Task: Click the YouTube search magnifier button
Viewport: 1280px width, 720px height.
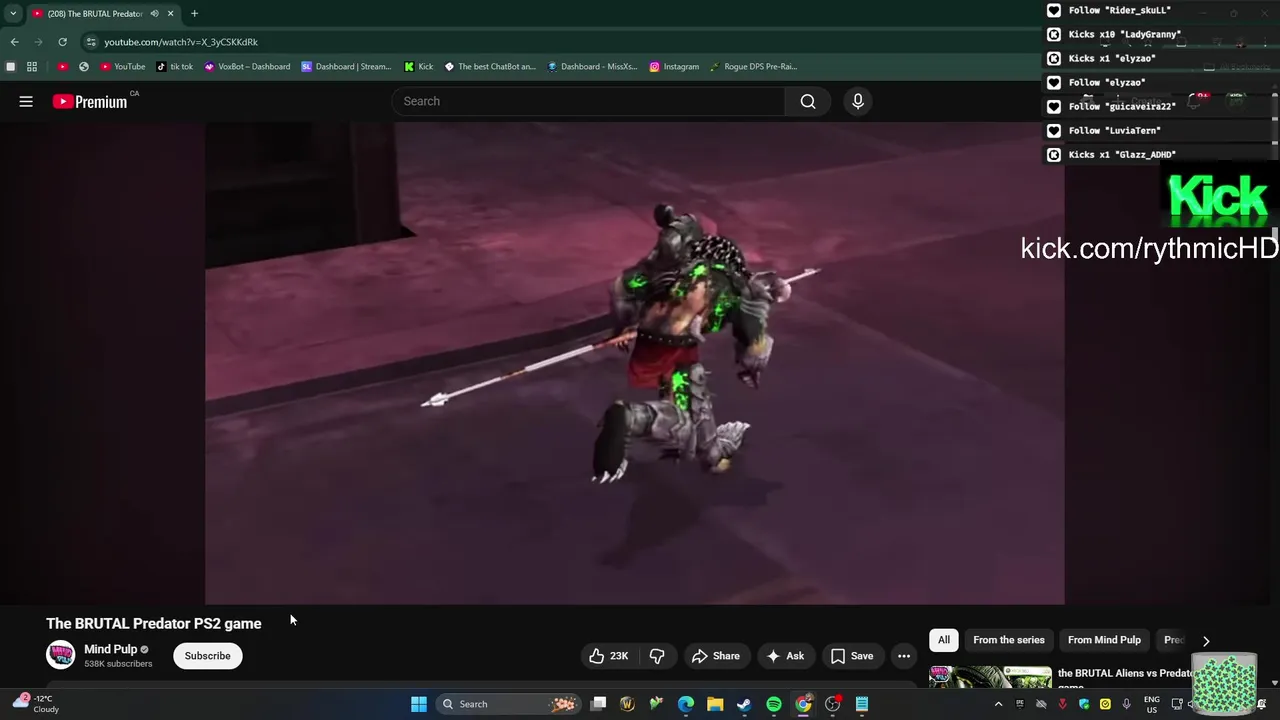Action: [808, 101]
